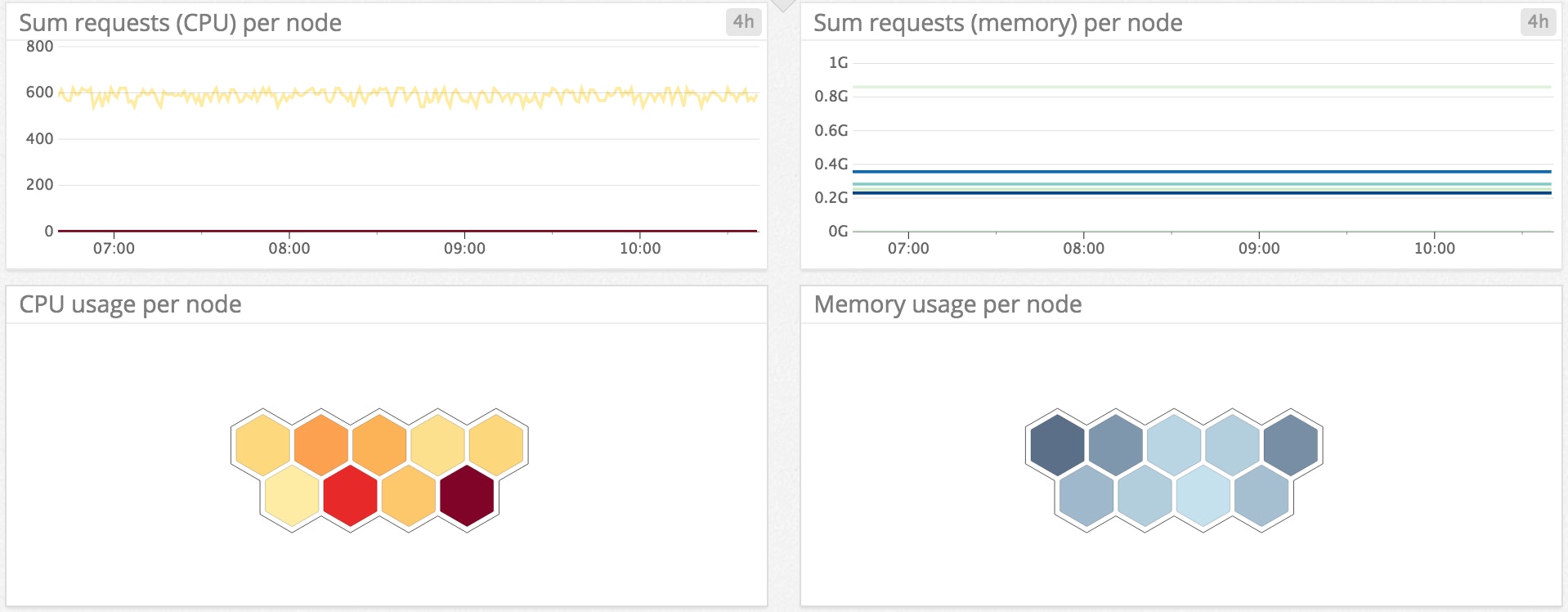Screen dimensions: 1568x612
Task: Select the first hexagon in CPU usage top row
Action: [262, 445]
